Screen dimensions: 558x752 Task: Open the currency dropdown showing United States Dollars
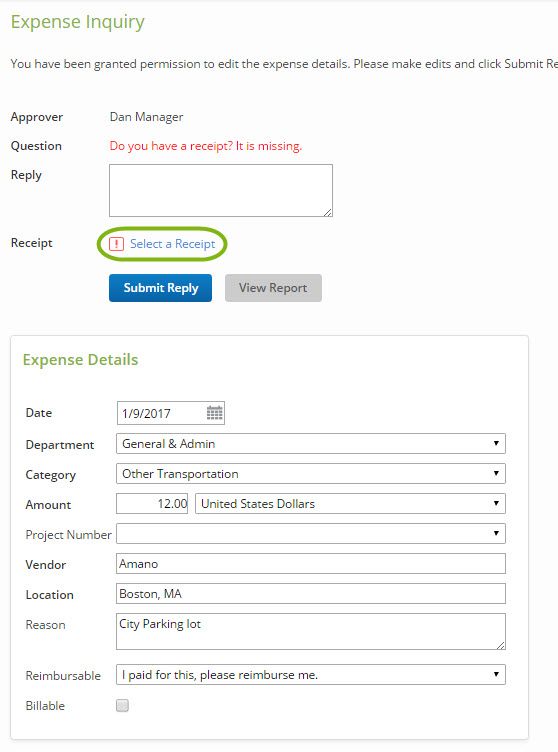350,504
